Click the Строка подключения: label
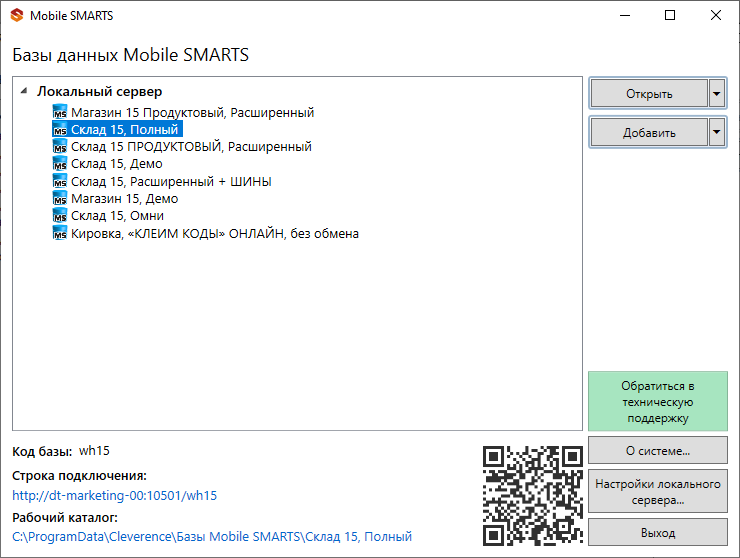 [79, 475]
